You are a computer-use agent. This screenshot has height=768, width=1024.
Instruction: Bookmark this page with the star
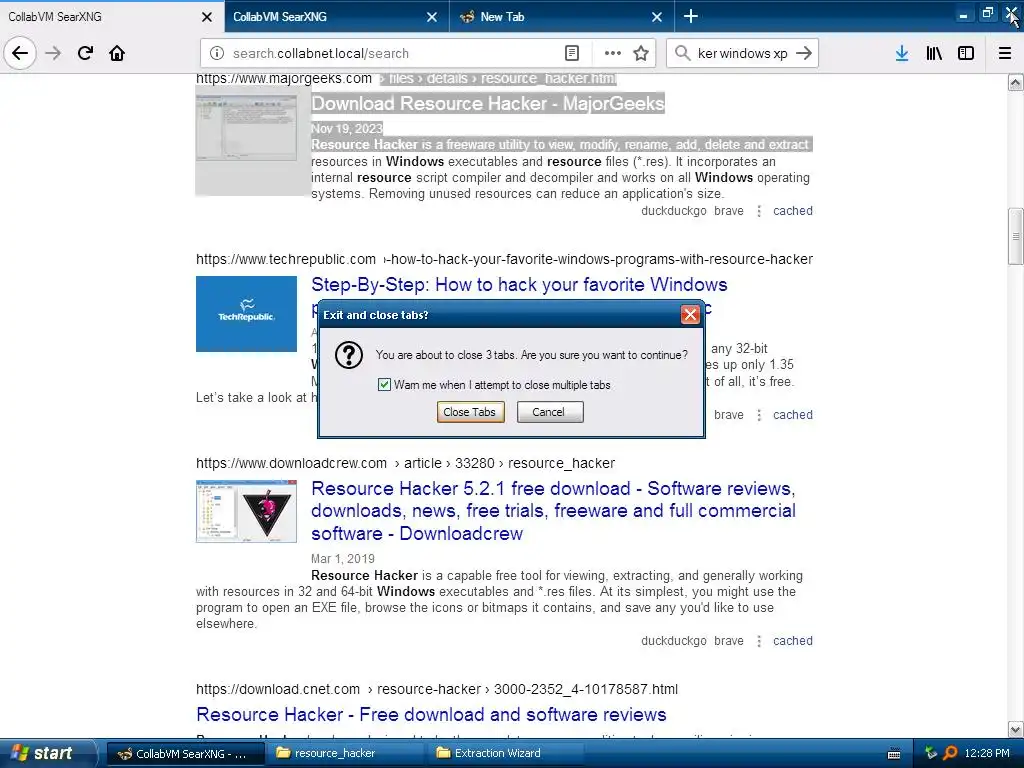tap(641, 53)
